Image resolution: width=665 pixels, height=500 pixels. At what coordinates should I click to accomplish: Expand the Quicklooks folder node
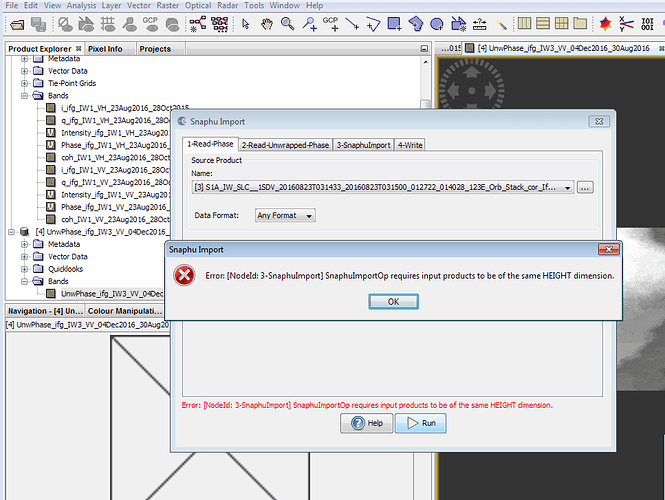point(25,268)
